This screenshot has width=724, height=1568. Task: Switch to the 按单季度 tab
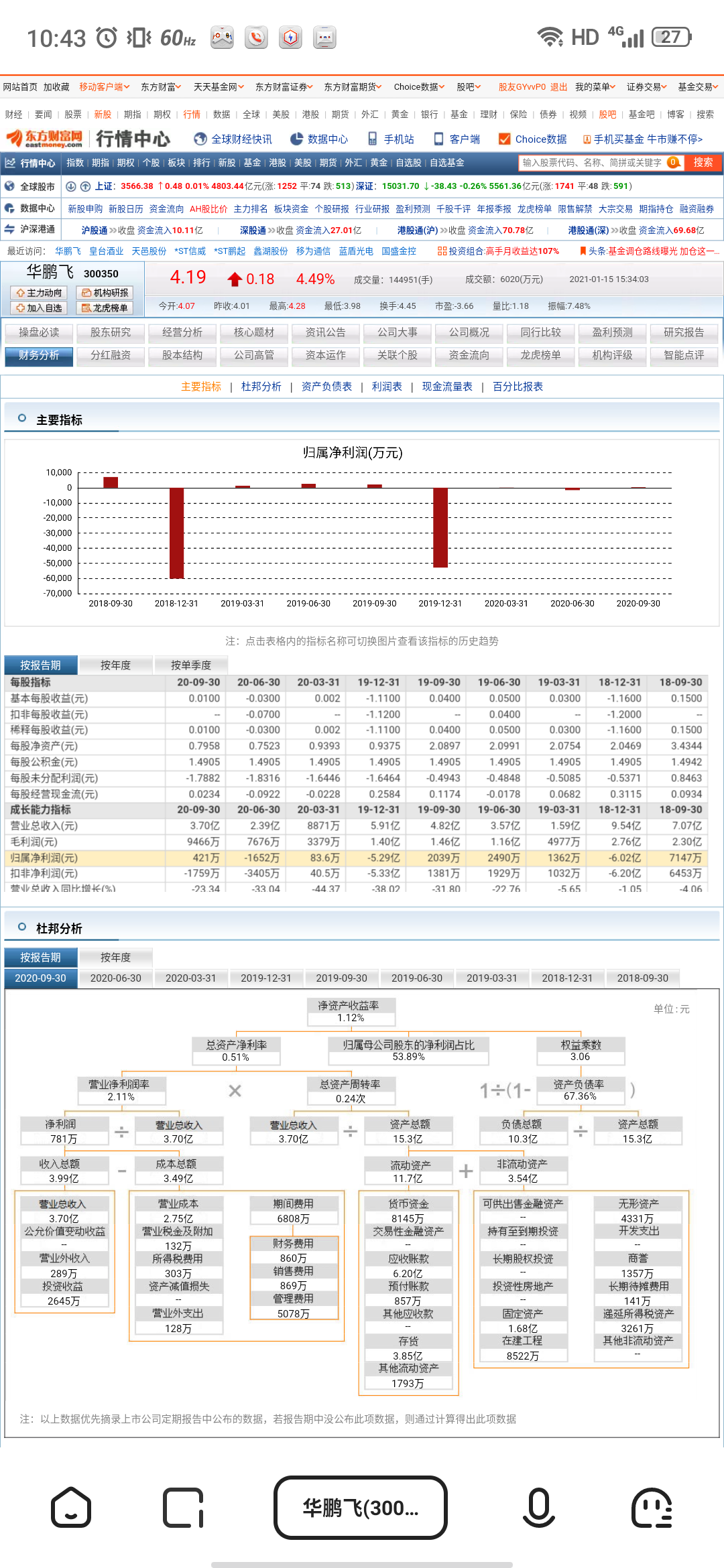pyautogui.click(x=190, y=665)
